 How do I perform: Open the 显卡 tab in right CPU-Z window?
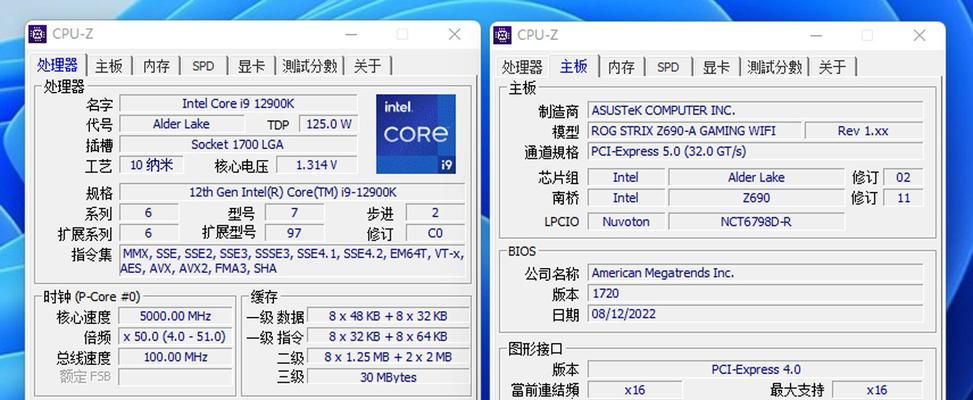tap(715, 66)
